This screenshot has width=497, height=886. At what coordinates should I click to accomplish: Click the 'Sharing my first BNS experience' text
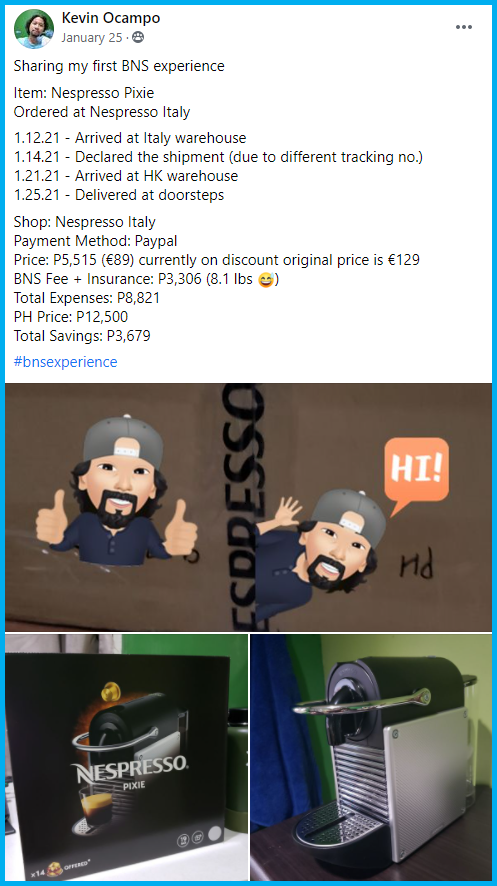click(119, 66)
